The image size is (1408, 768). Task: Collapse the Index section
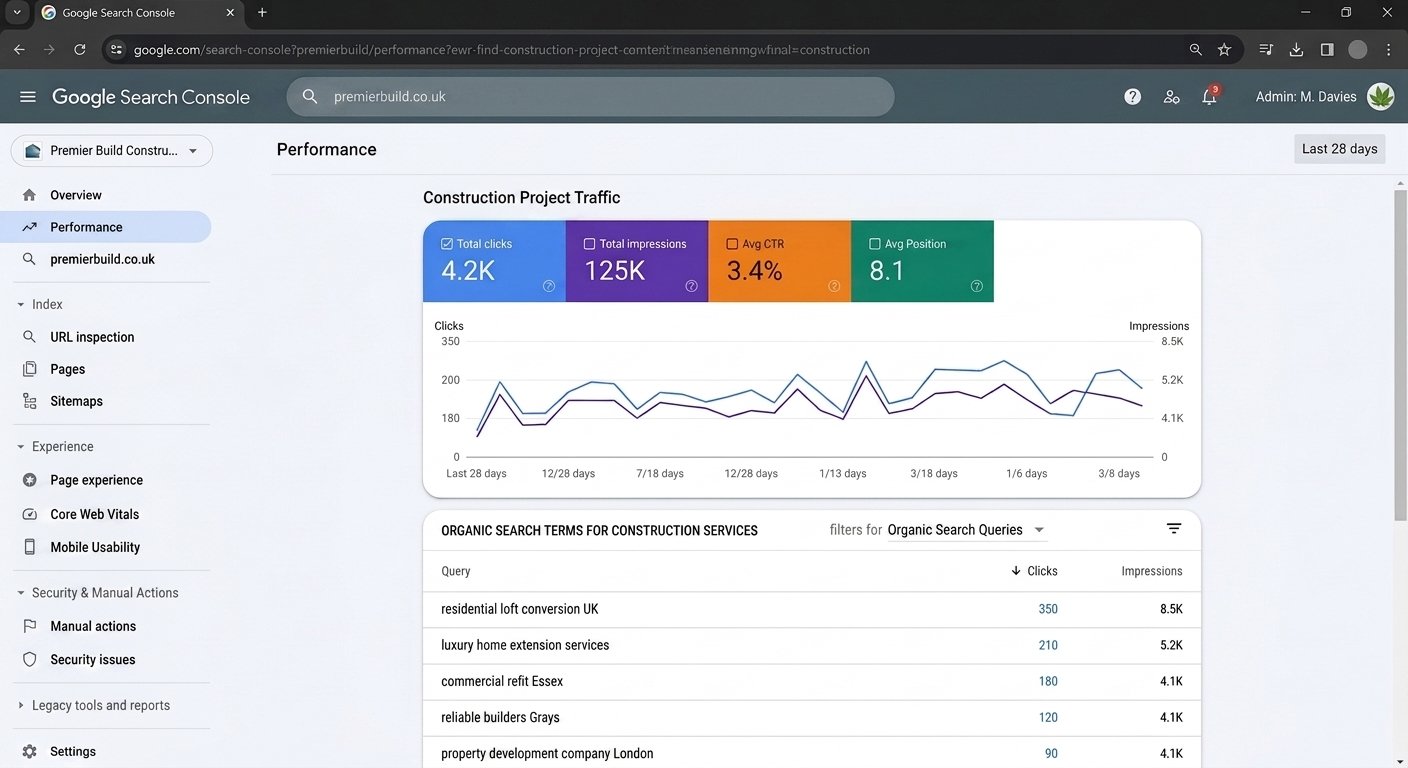coord(21,304)
